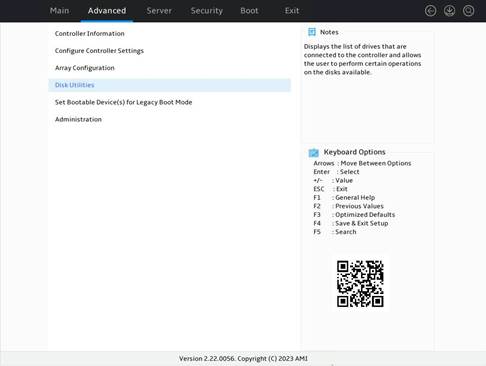Open the Server tab
Screen dimensions: 486x366
[x=159, y=11]
